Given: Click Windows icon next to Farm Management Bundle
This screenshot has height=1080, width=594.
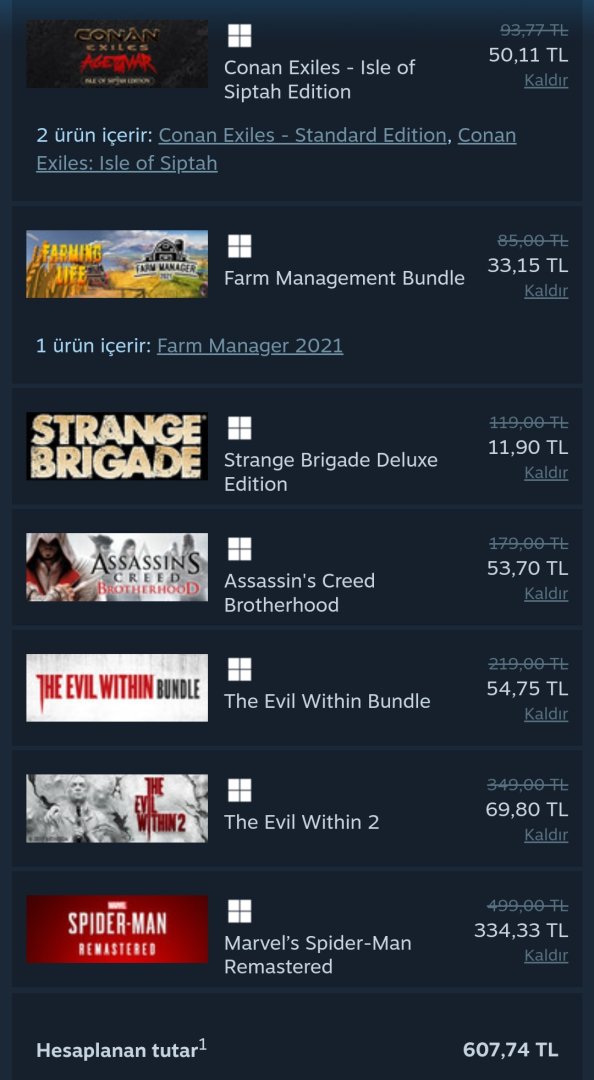Looking at the screenshot, I should 239,247.
